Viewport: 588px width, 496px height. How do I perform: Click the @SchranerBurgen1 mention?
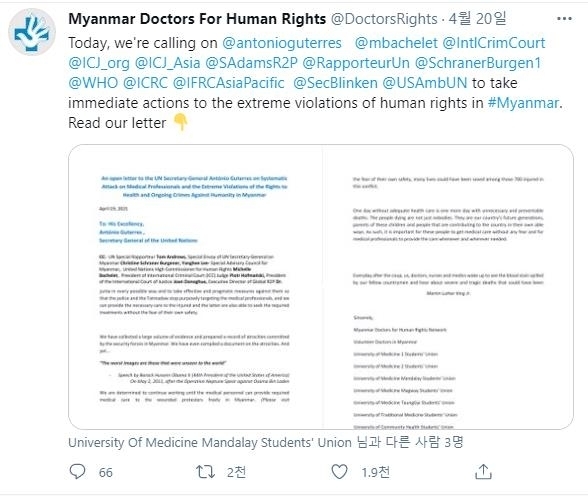(478, 63)
